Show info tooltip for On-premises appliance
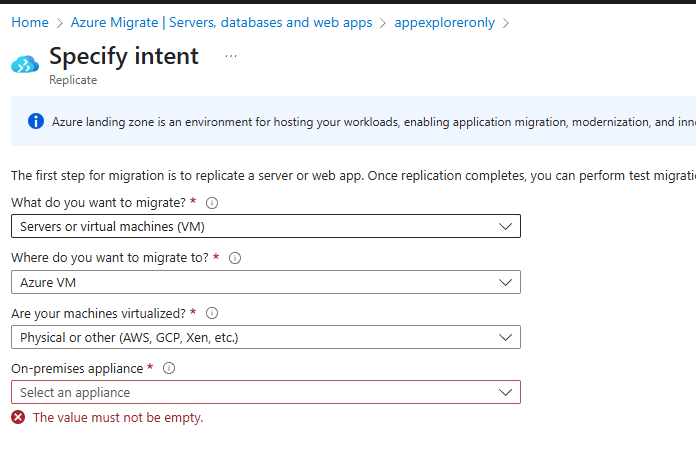The image size is (696, 455). [169, 368]
